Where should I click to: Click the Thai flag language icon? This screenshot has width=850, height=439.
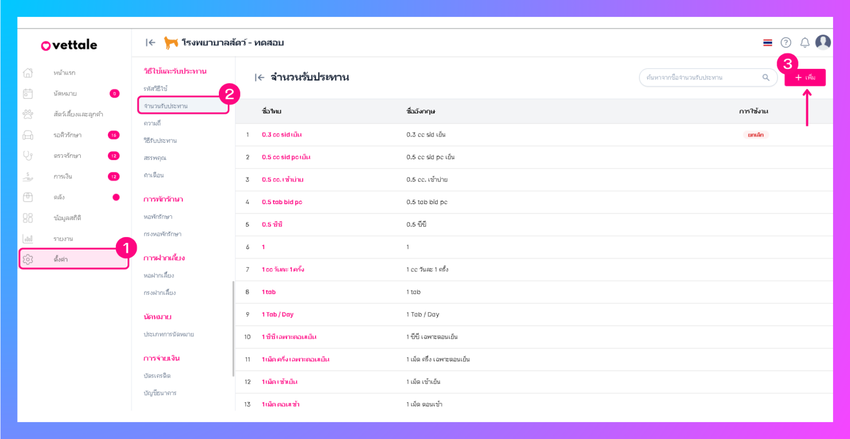coord(767,43)
